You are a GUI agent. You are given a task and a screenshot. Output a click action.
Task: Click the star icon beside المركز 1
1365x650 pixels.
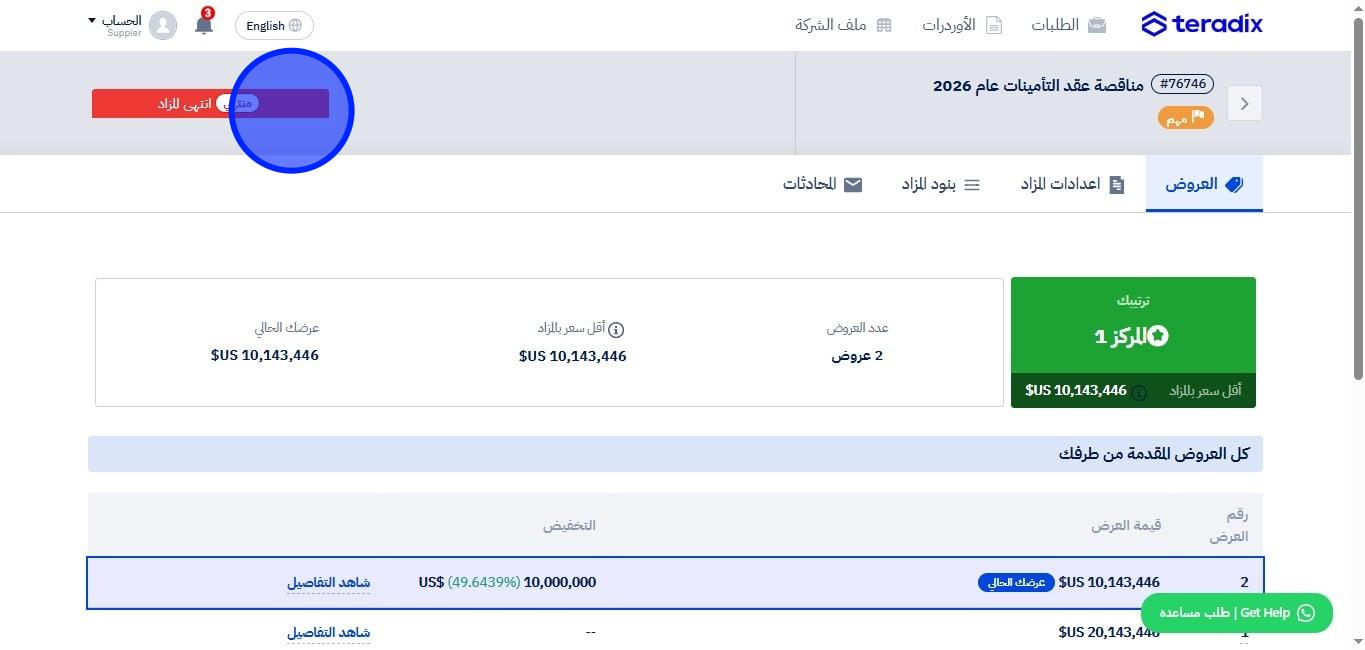coord(1158,336)
